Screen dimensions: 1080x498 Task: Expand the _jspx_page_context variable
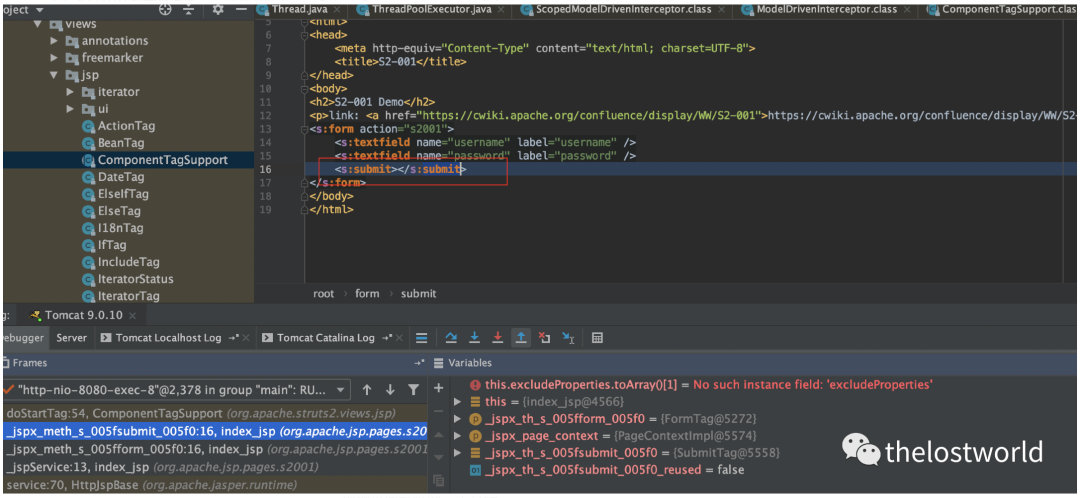tap(458, 436)
